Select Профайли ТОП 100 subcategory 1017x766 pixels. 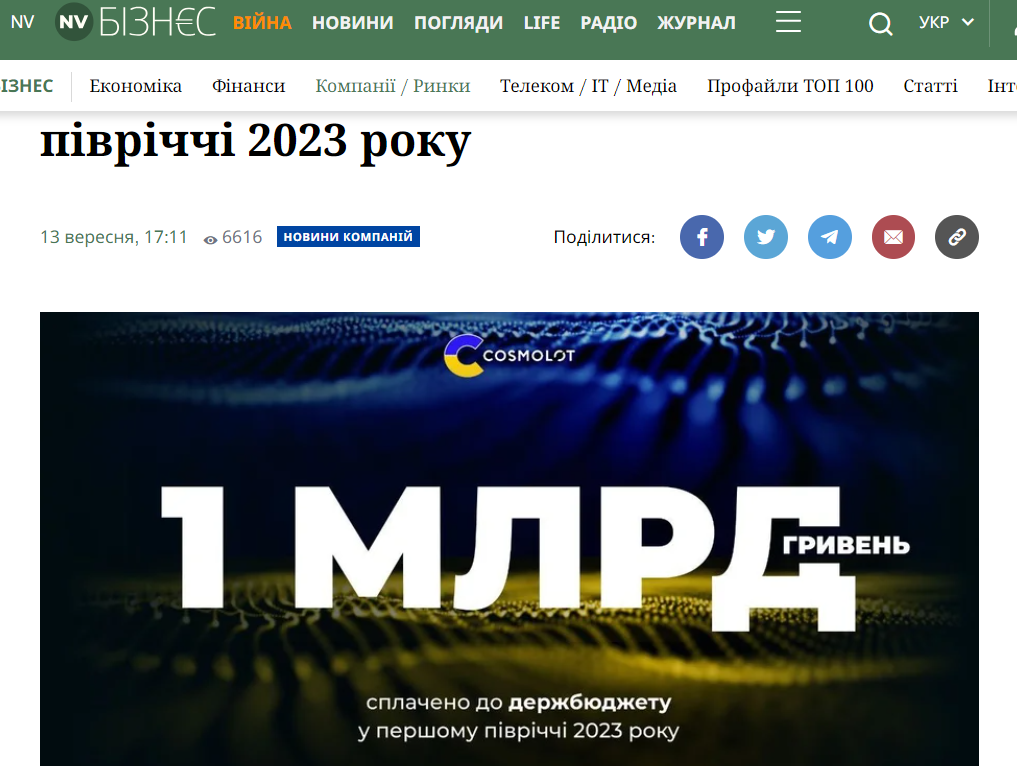pos(790,86)
